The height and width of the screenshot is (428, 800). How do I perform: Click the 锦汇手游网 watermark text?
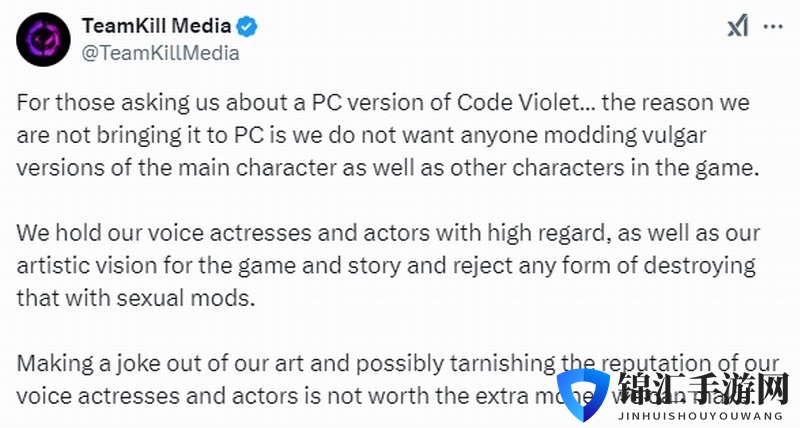(703, 389)
